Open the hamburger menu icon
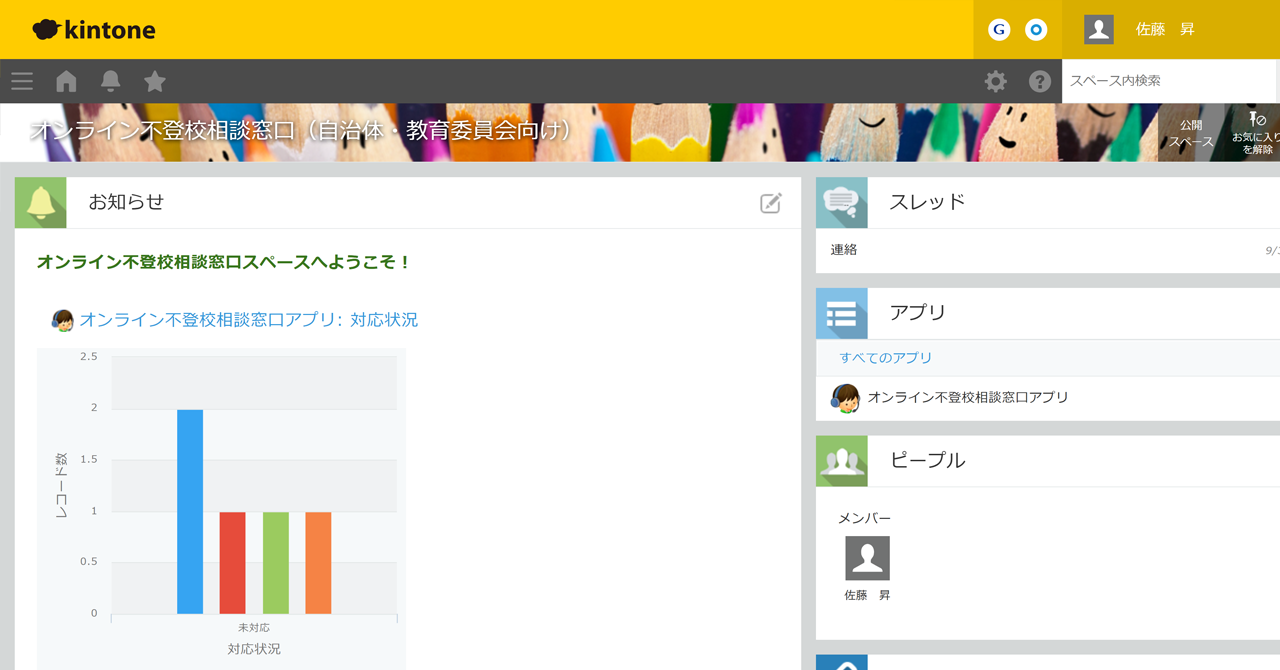Image resolution: width=1280 pixels, height=670 pixels. pos(22,81)
